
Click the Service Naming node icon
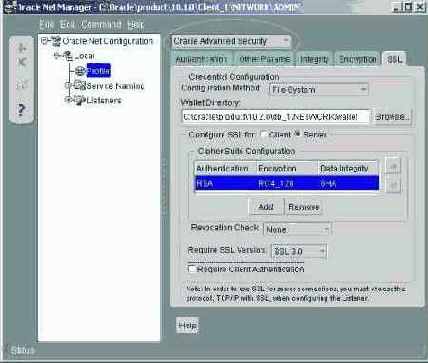pos(80,85)
